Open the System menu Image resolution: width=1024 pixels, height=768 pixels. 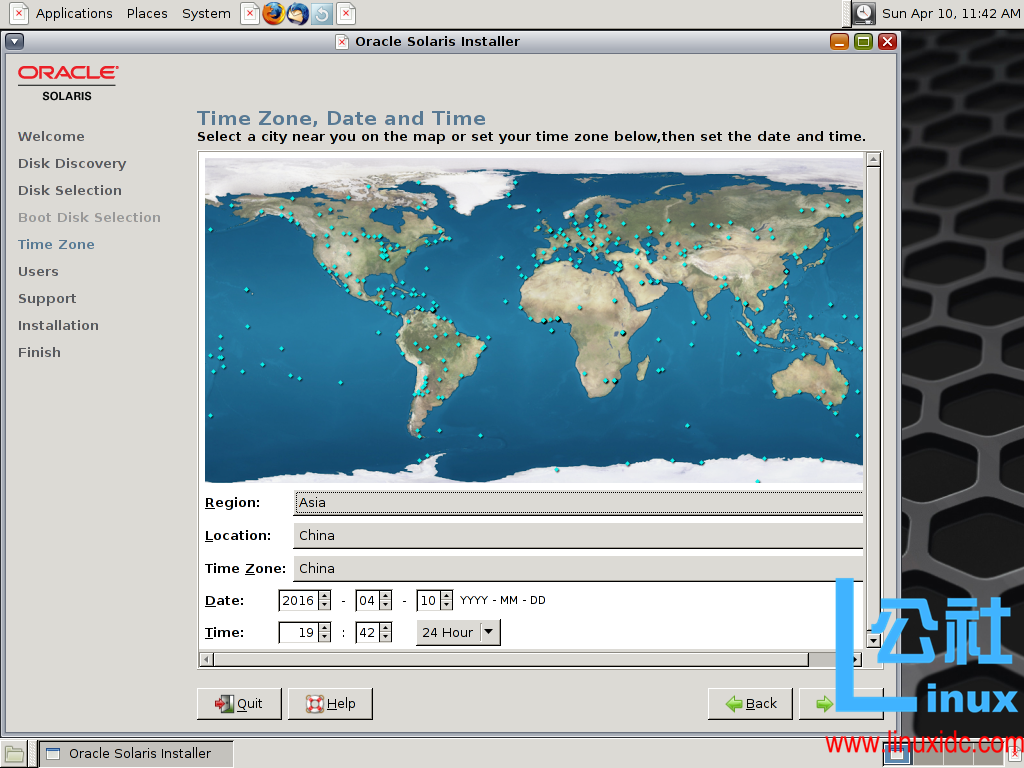coord(206,13)
